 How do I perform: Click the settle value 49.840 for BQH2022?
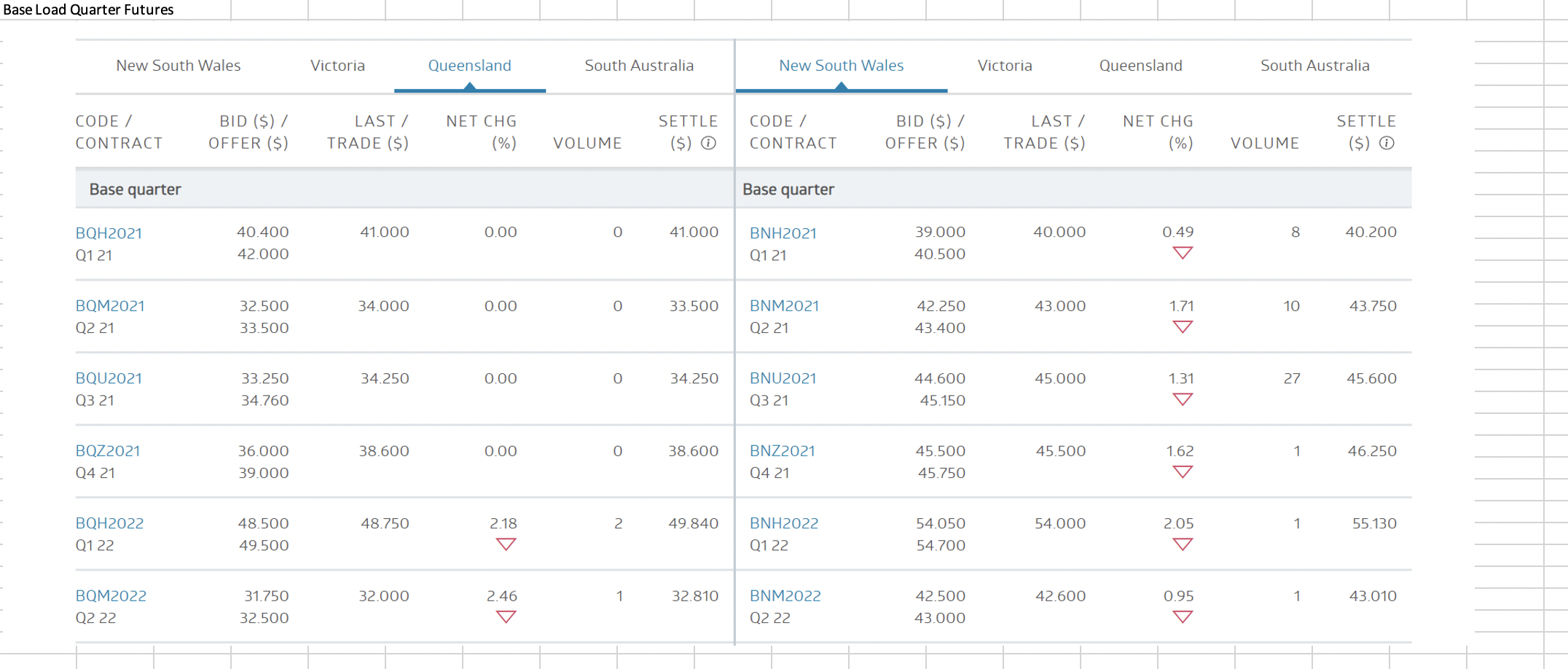point(694,523)
